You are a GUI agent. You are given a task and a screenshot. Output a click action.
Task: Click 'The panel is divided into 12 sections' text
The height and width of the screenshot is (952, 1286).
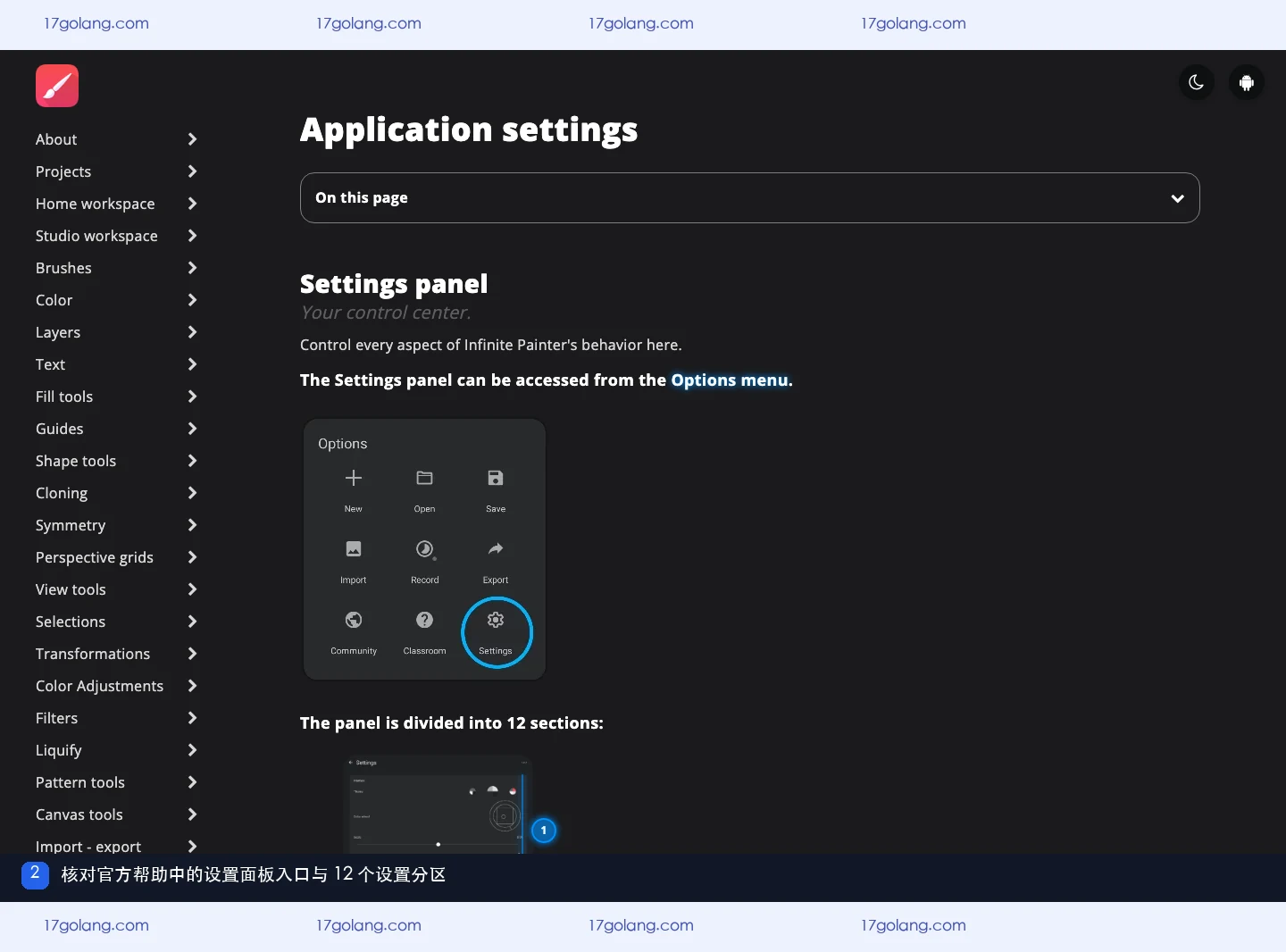pyautogui.click(x=452, y=723)
